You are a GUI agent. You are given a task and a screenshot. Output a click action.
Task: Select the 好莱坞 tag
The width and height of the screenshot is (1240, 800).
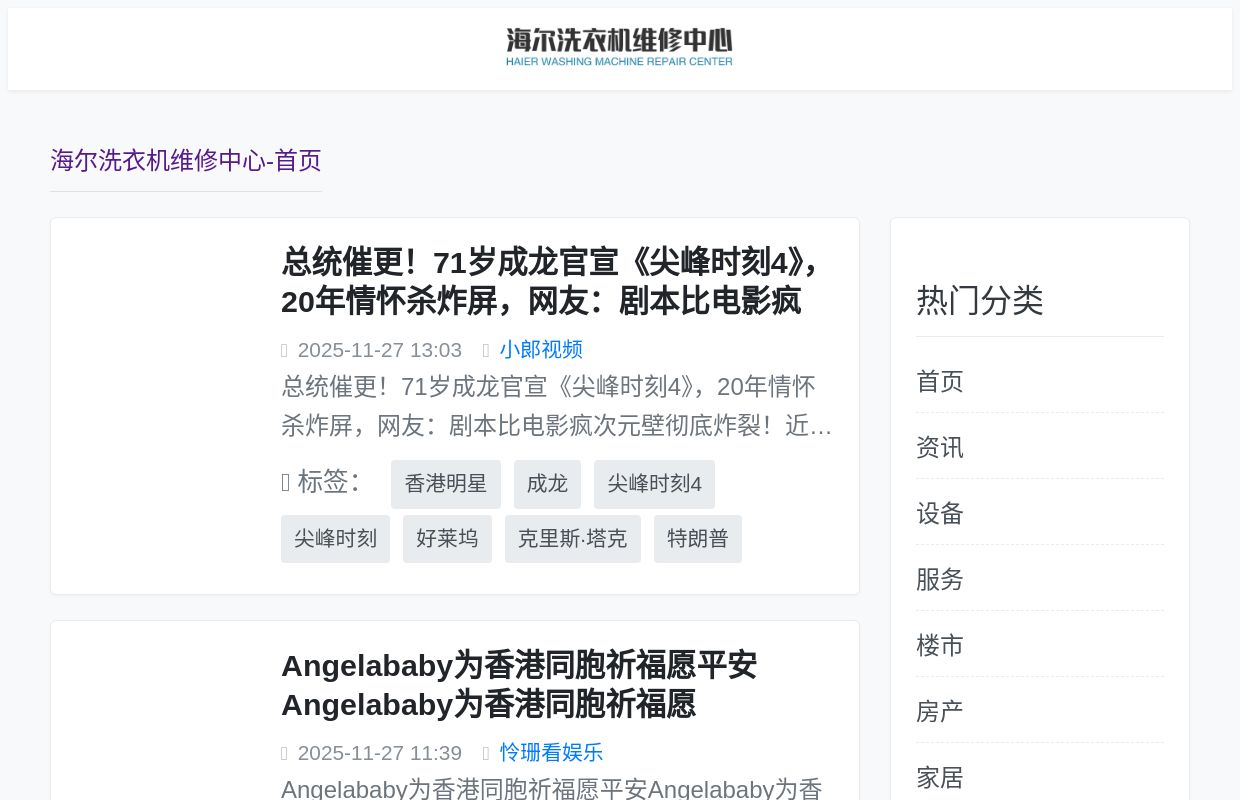(x=447, y=539)
